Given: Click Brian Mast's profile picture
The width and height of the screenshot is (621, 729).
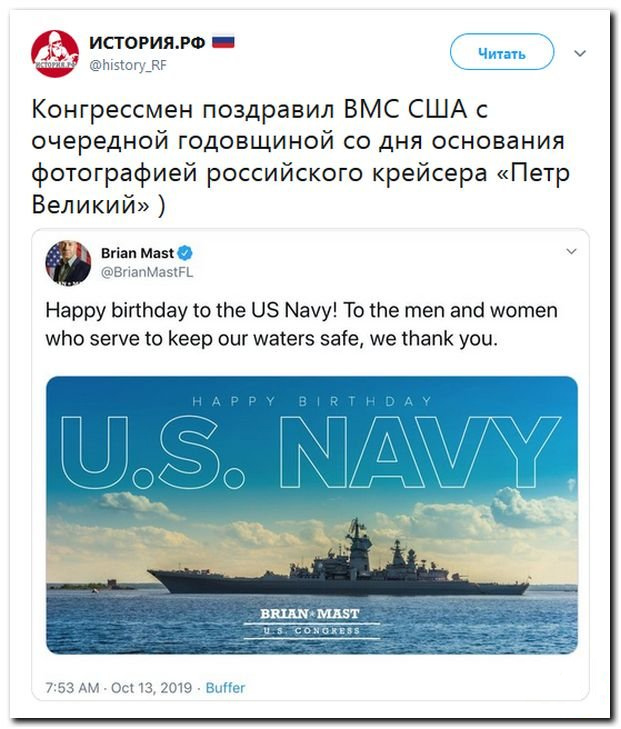Looking at the screenshot, I should pos(68,263).
